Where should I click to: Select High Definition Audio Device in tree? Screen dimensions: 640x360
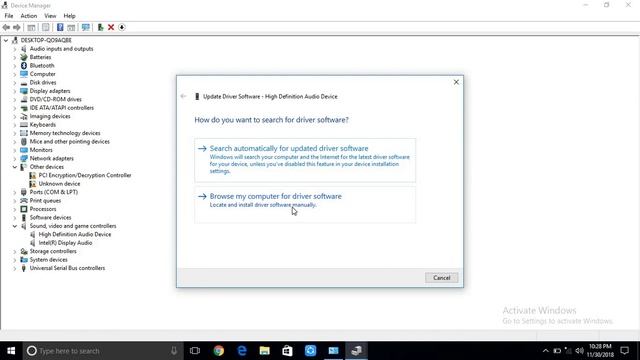coord(75,234)
